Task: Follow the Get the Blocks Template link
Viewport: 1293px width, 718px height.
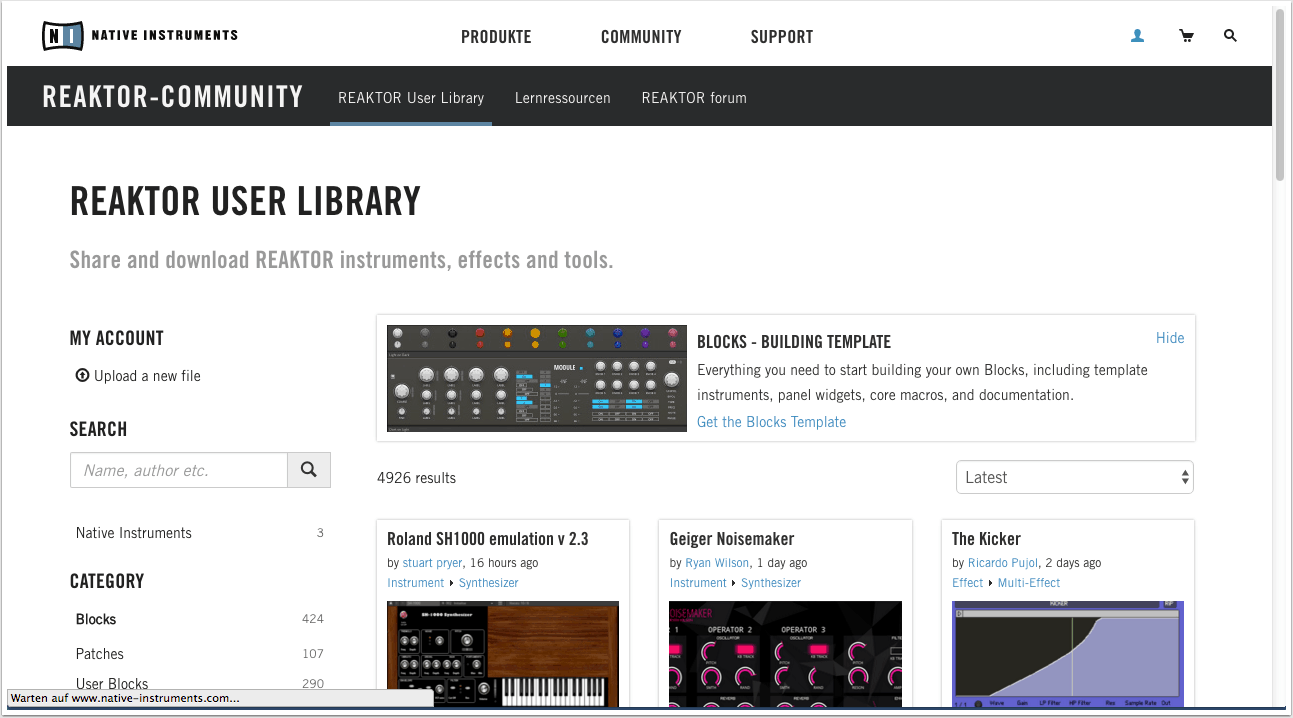Action: [x=771, y=422]
